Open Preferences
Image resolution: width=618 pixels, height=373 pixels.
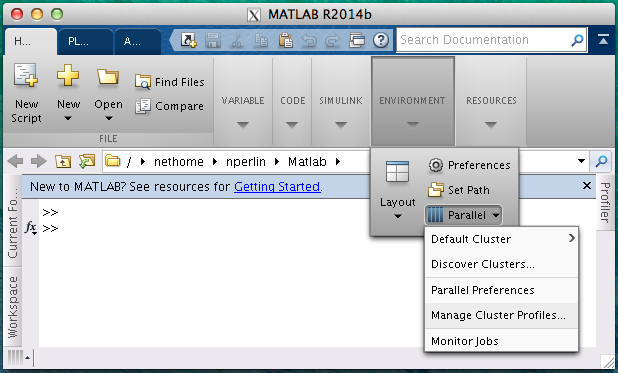pos(469,165)
